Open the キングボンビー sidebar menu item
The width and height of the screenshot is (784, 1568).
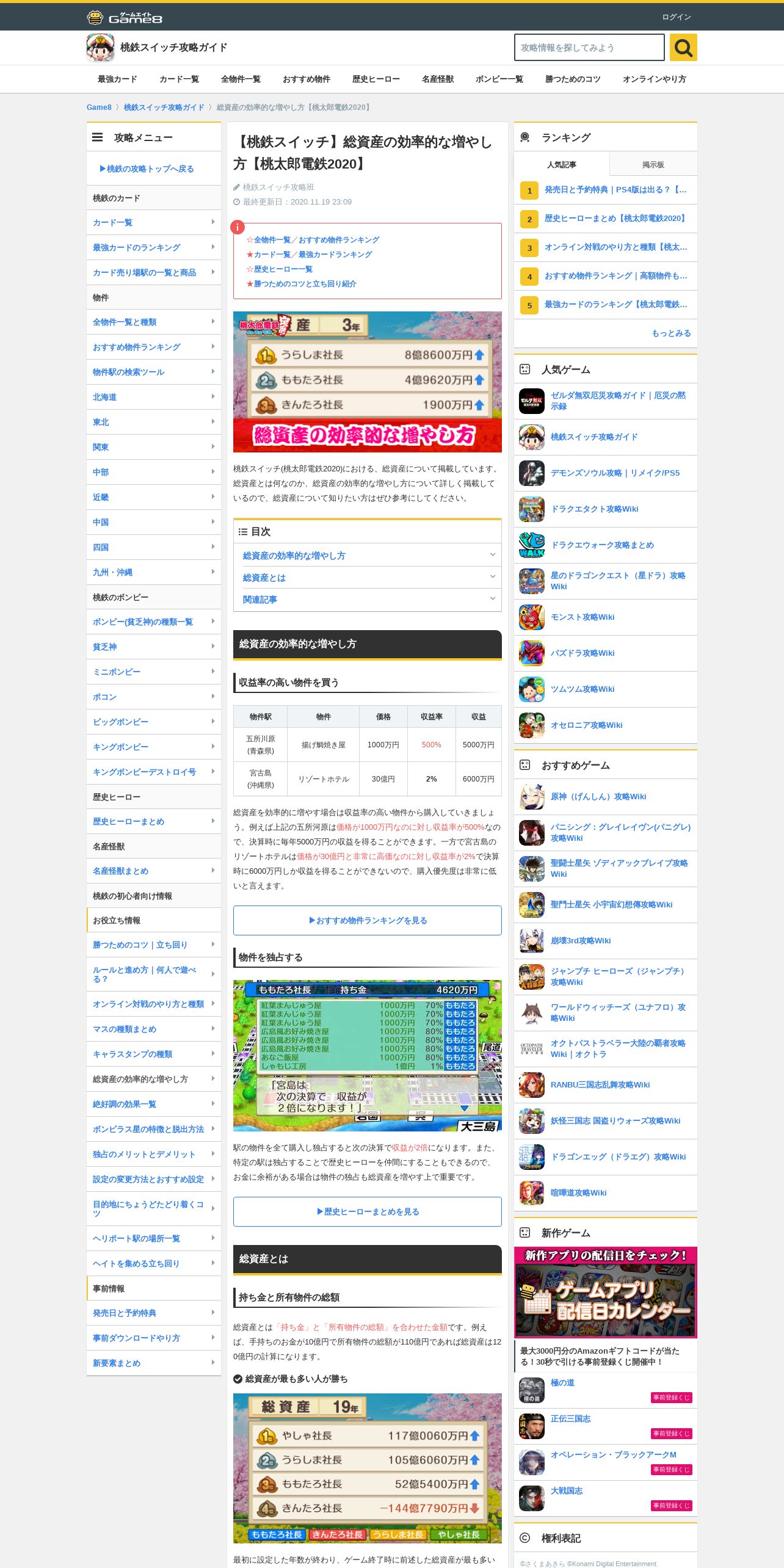click(x=154, y=747)
